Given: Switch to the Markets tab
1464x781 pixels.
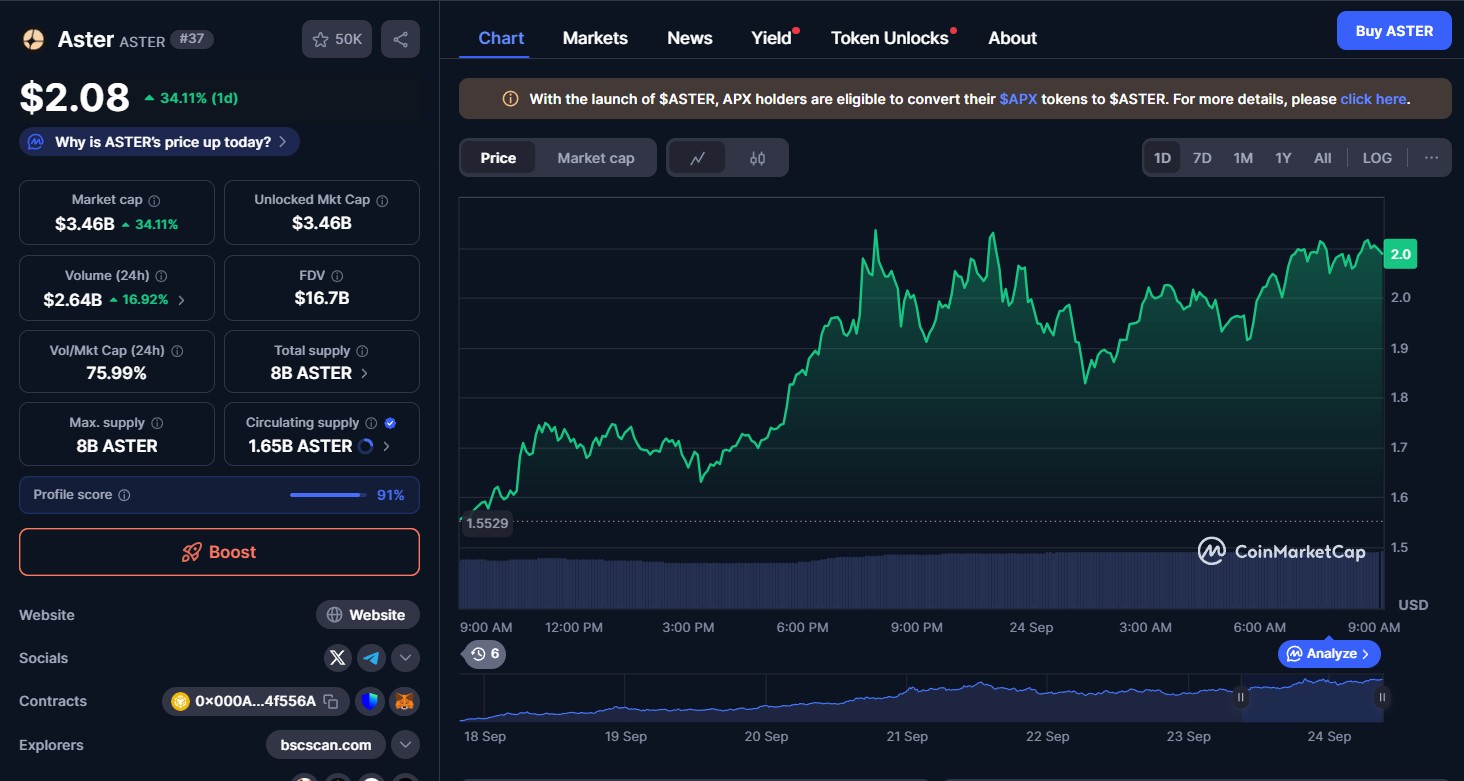Looking at the screenshot, I should tap(595, 38).
